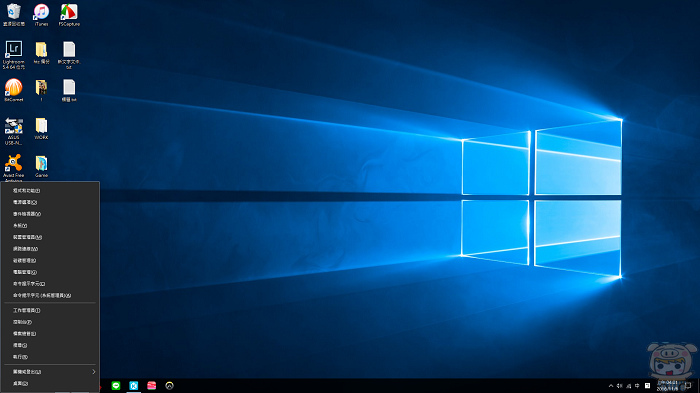Show hidden tray icons with the chevron

pos(611,386)
